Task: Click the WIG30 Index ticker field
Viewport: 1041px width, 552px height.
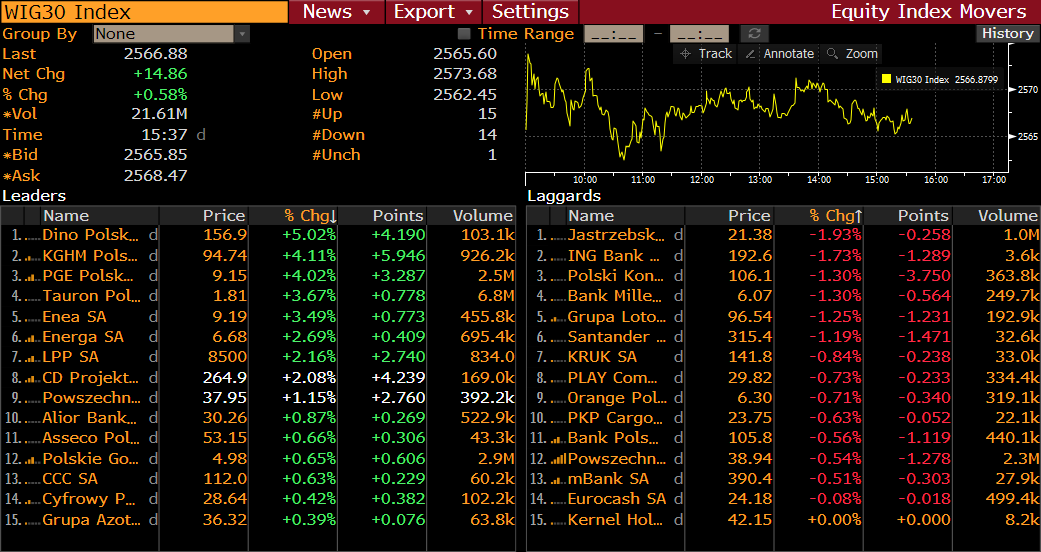Action: 143,12
